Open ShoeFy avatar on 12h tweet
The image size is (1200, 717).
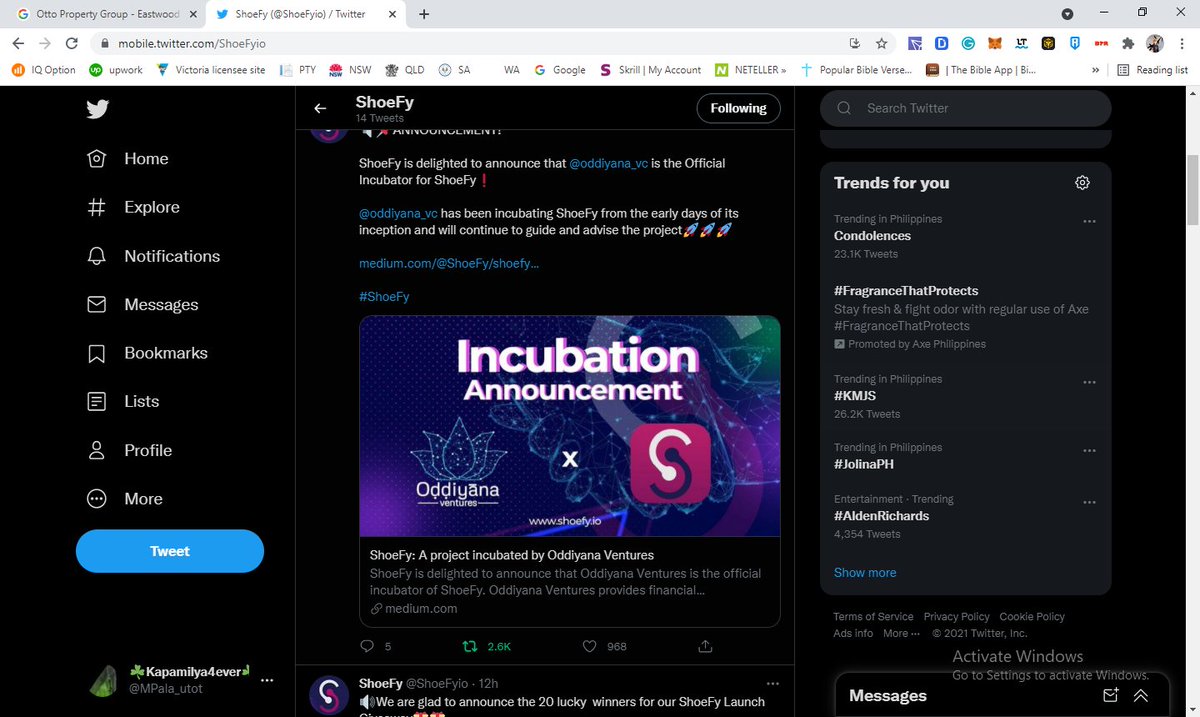[x=329, y=695]
